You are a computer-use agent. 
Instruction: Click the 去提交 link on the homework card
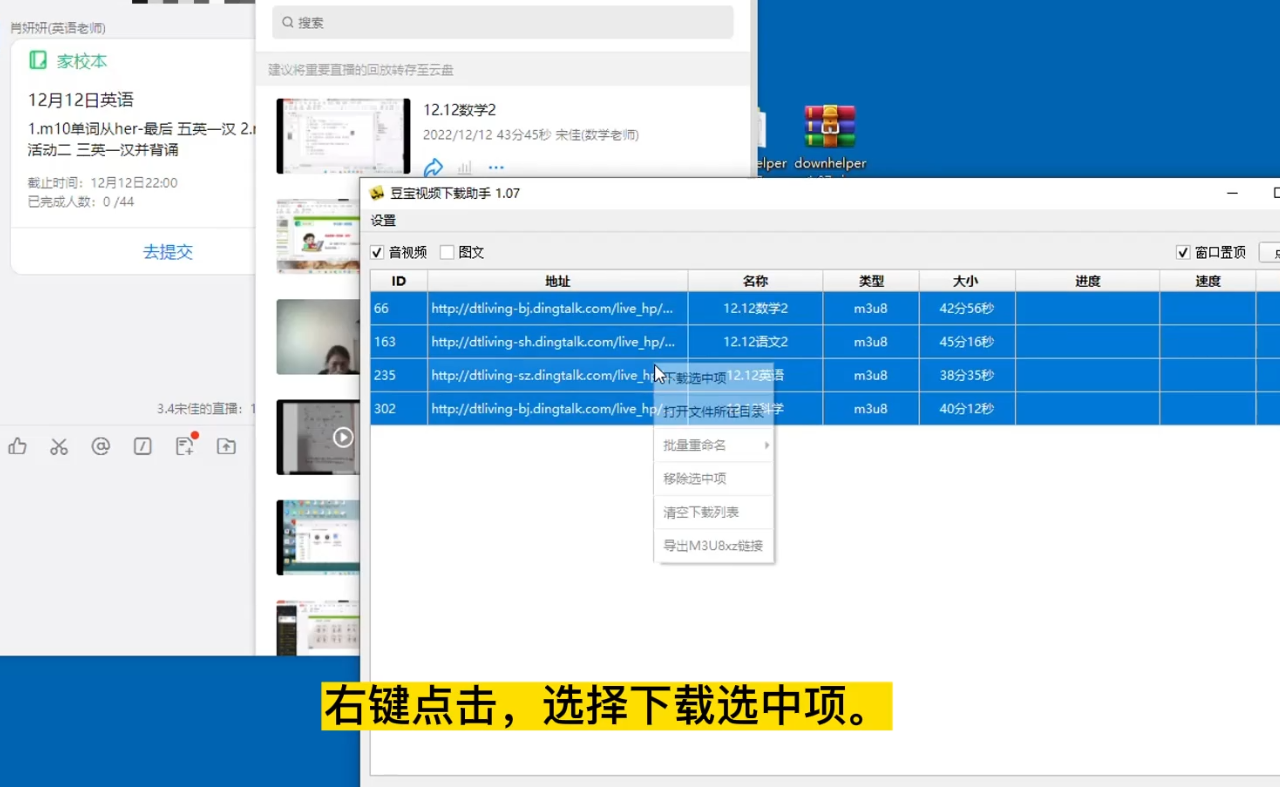coord(167,252)
